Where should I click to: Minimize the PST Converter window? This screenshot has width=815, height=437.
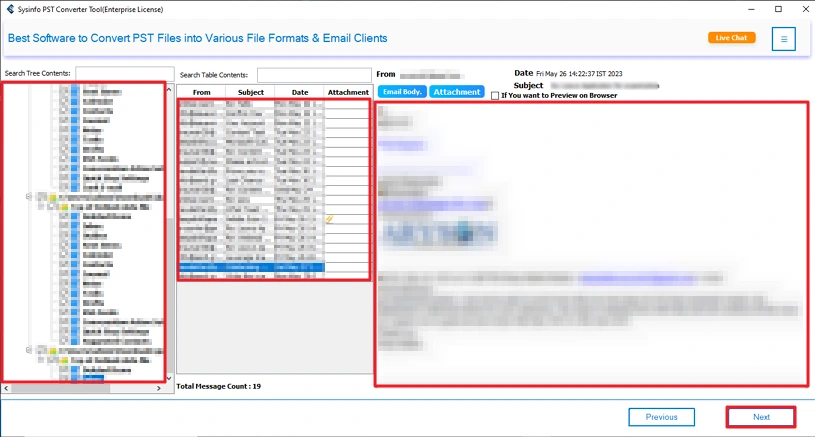coord(751,9)
